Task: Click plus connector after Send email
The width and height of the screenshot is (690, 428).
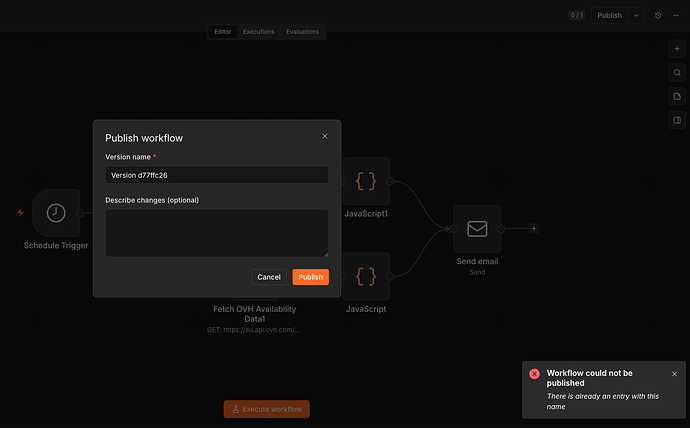Action: 534,228
